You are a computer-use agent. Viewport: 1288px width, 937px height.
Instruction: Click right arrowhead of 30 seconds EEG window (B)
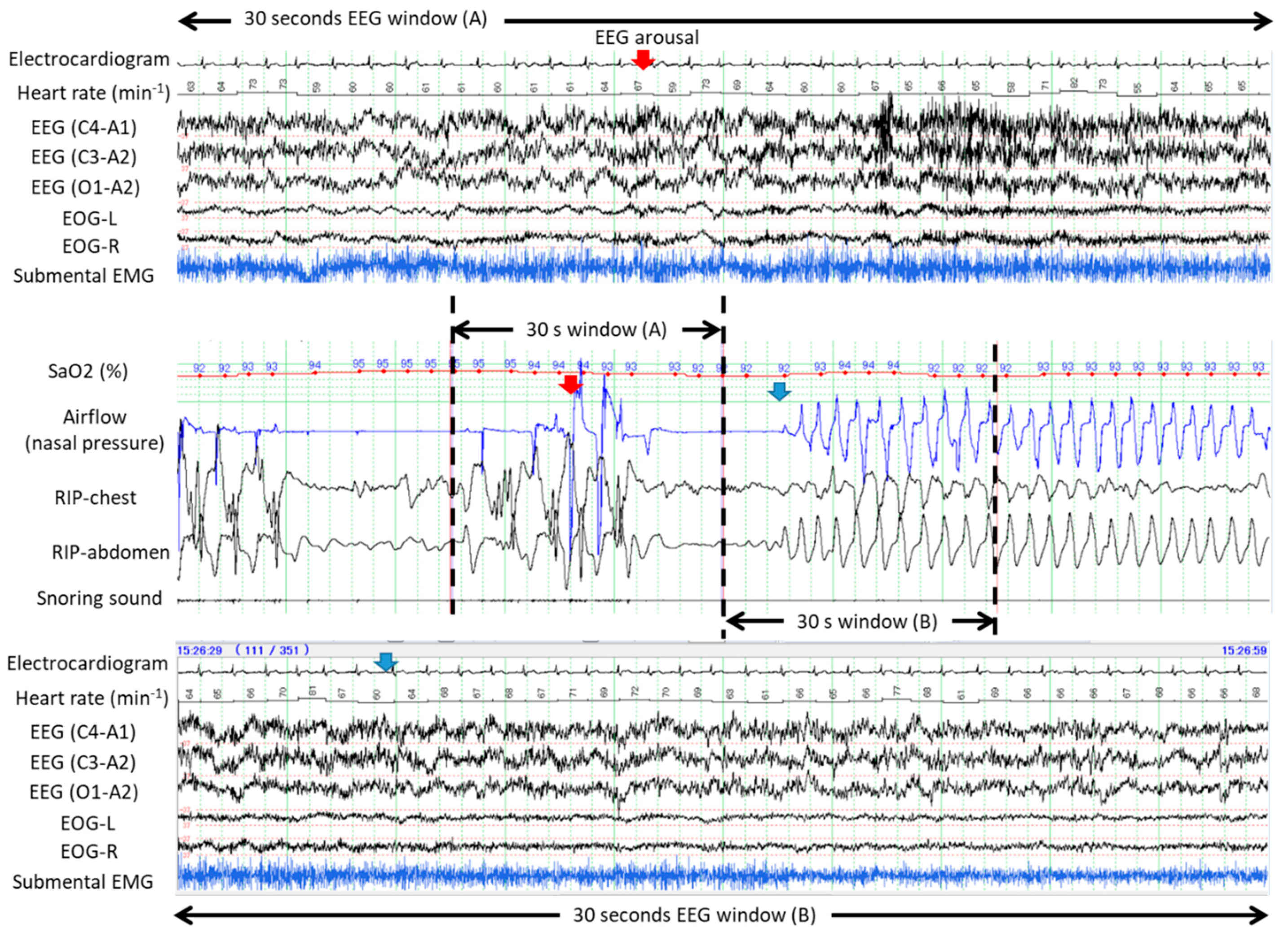pyautogui.click(x=1261, y=915)
